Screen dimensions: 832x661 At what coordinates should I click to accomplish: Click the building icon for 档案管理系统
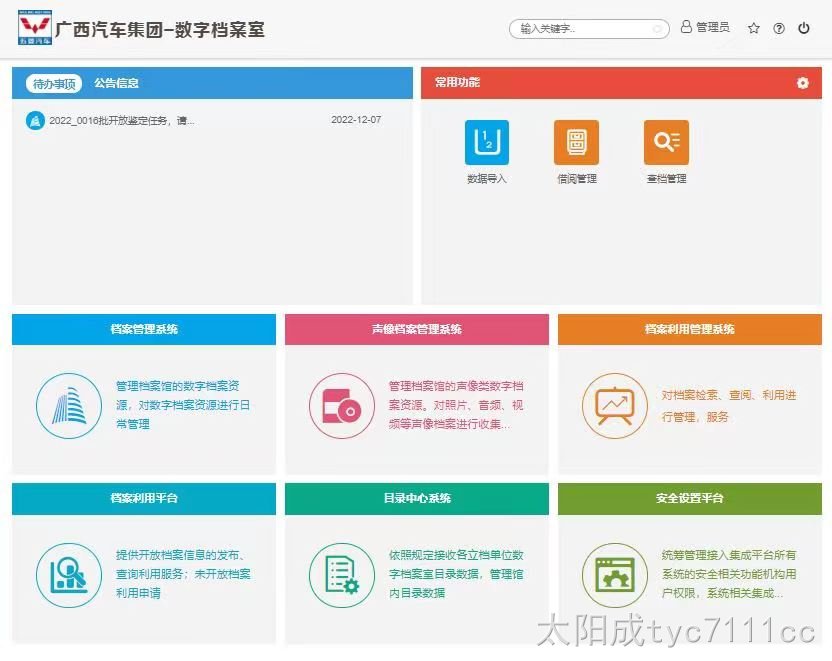coord(69,406)
